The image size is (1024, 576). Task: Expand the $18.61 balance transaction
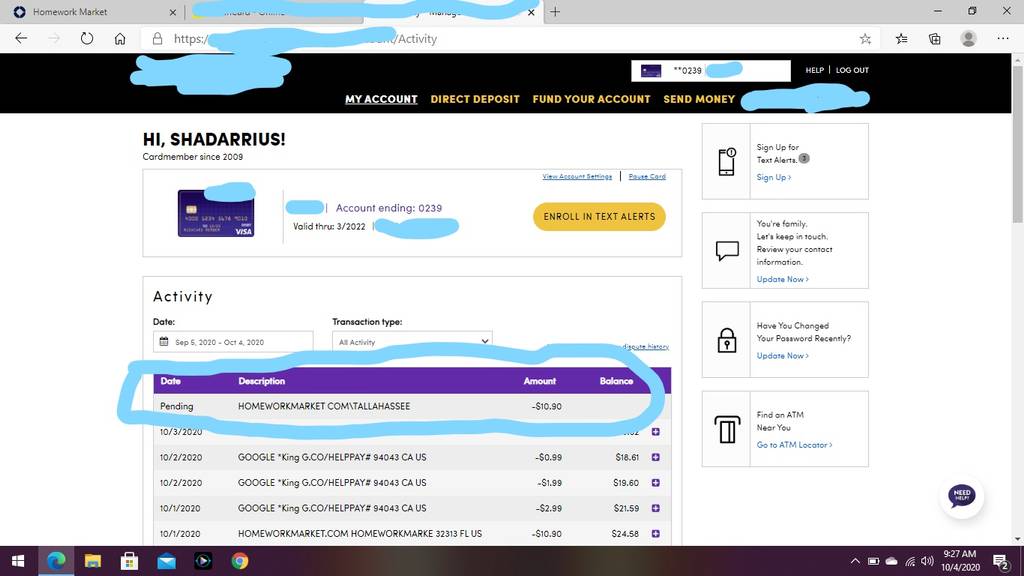point(656,457)
